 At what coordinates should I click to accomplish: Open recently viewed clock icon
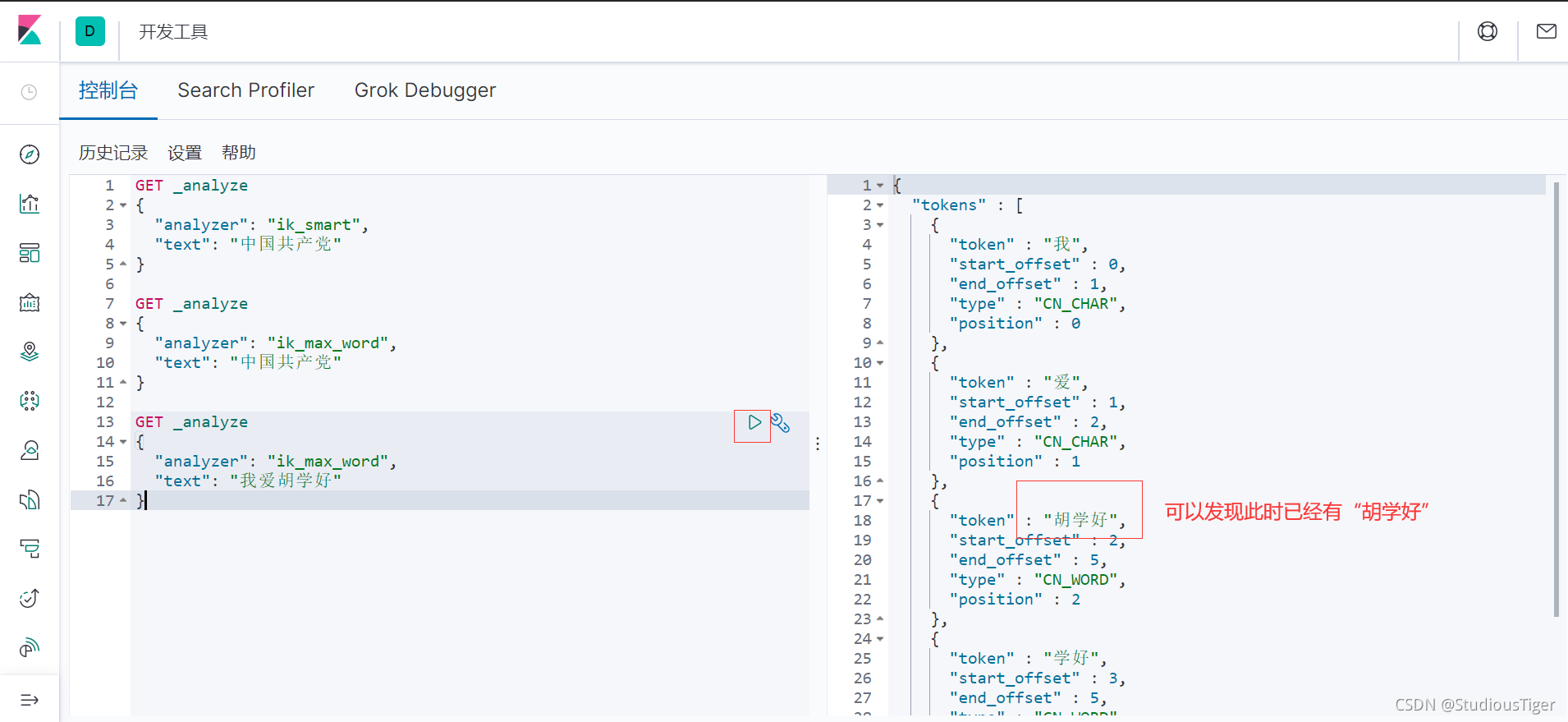coord(29,92)
